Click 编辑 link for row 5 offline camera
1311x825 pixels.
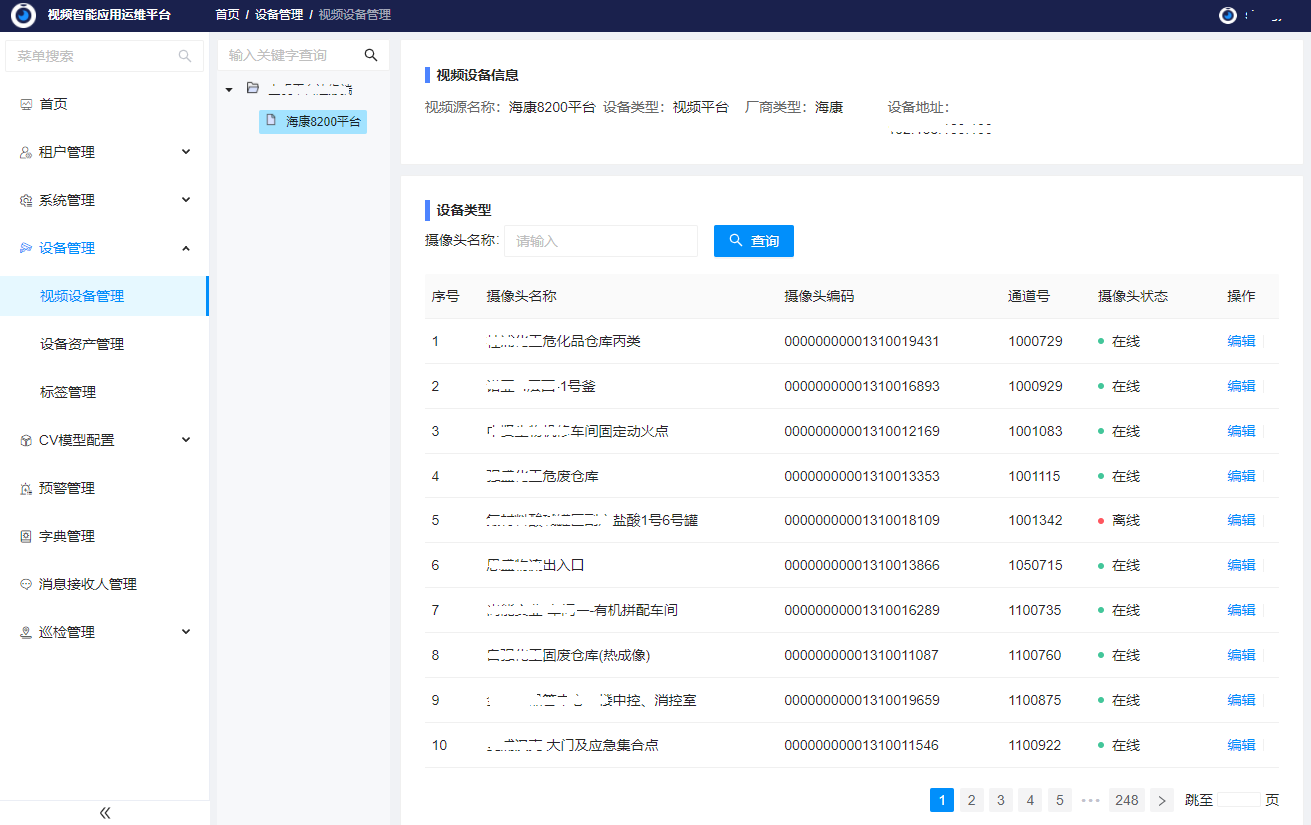click(x=1241, y=520)
